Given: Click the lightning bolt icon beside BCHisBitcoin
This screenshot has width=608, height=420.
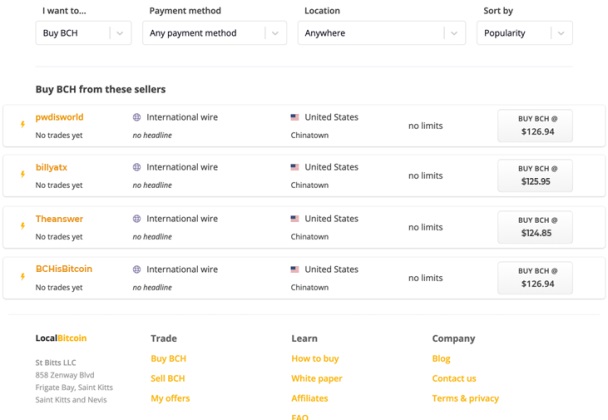Looking at the screenshot, I should [22, 277].
